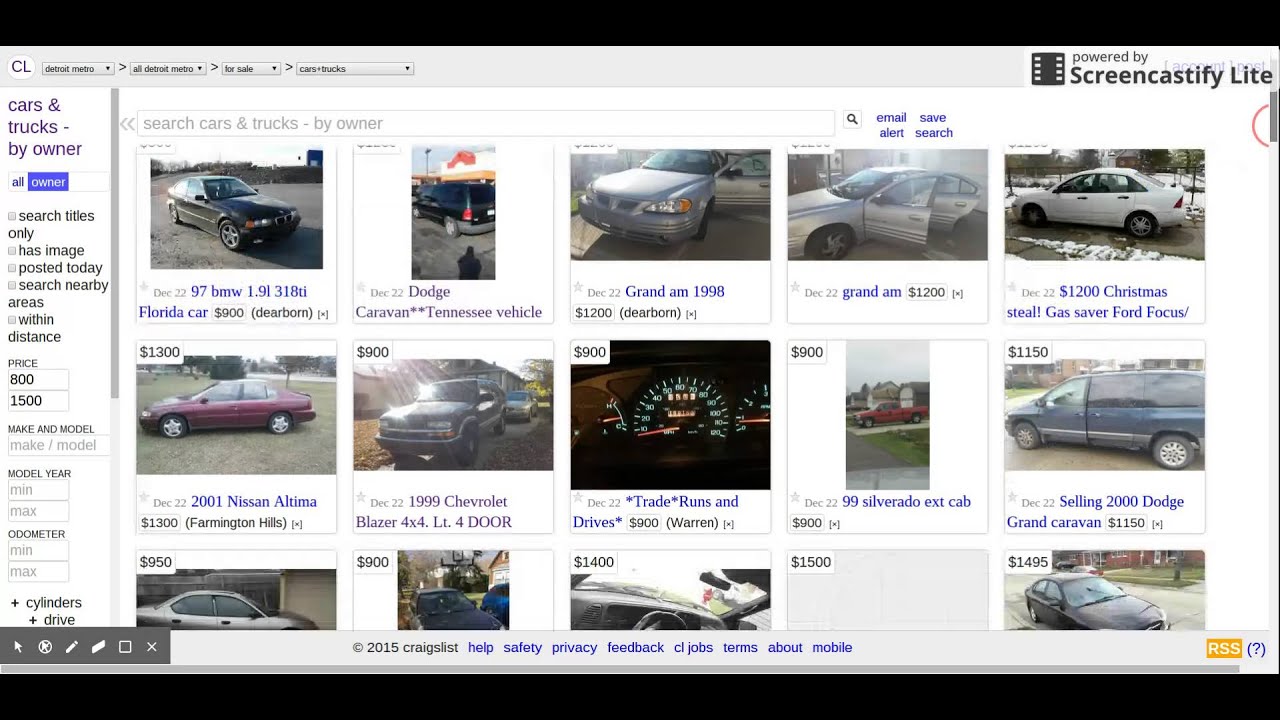Star the 2001 Nissan Altima listing

[x=144, y=498]
